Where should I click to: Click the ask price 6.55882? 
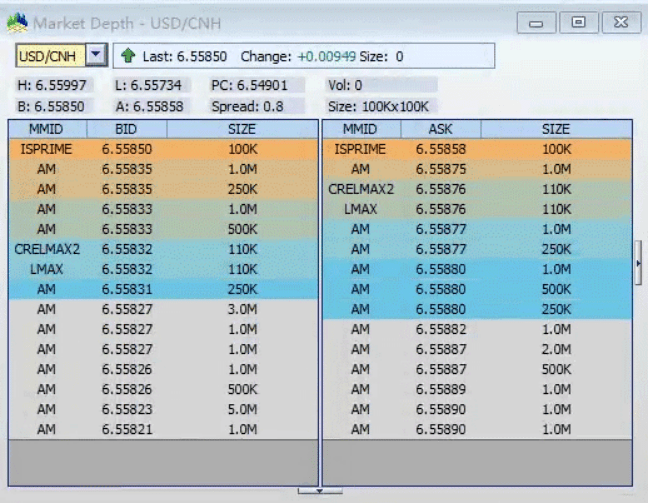tap(441, 329)
